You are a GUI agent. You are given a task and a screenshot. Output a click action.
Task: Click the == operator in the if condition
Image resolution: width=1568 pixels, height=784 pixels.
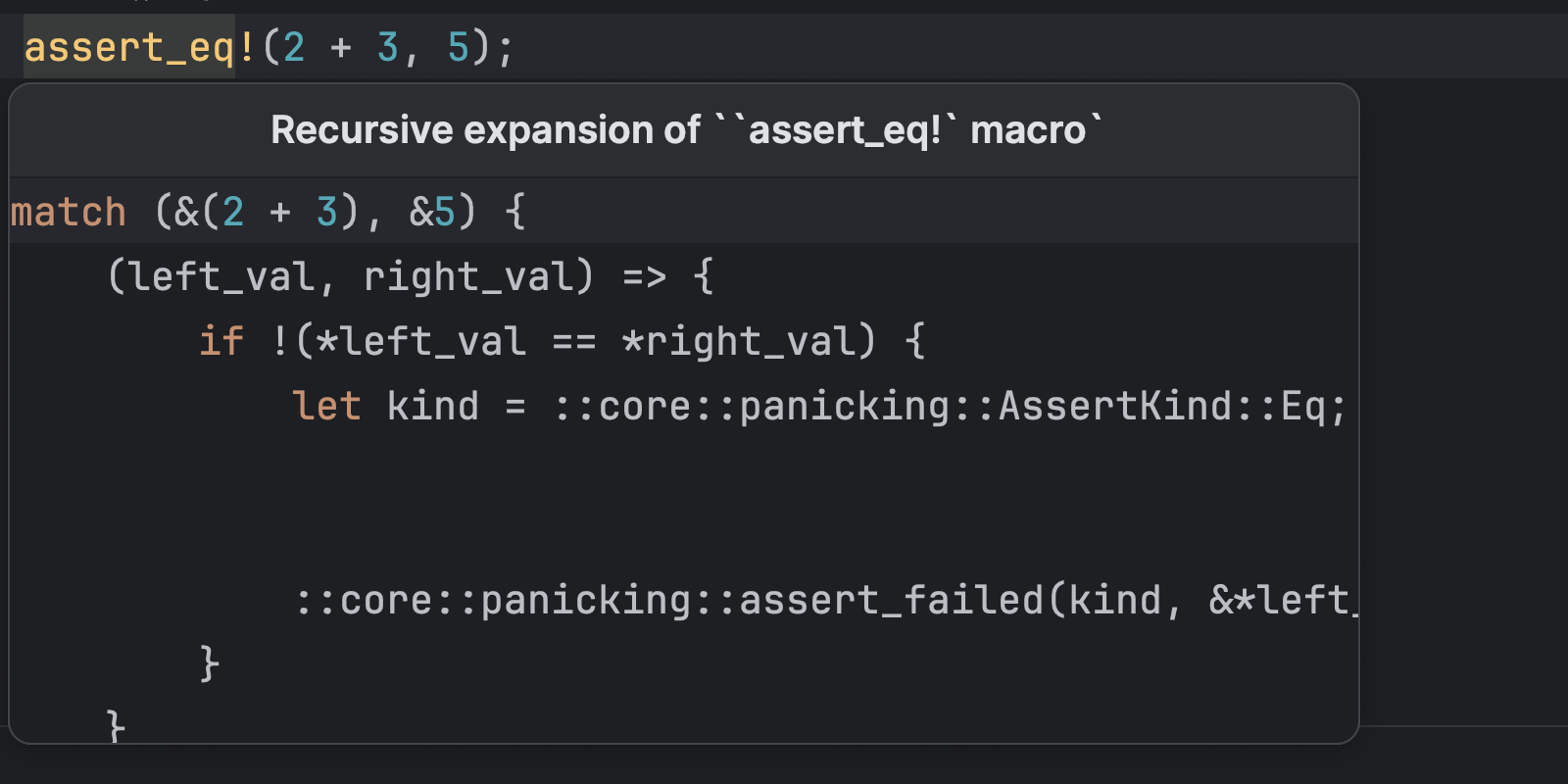(574, 341)
